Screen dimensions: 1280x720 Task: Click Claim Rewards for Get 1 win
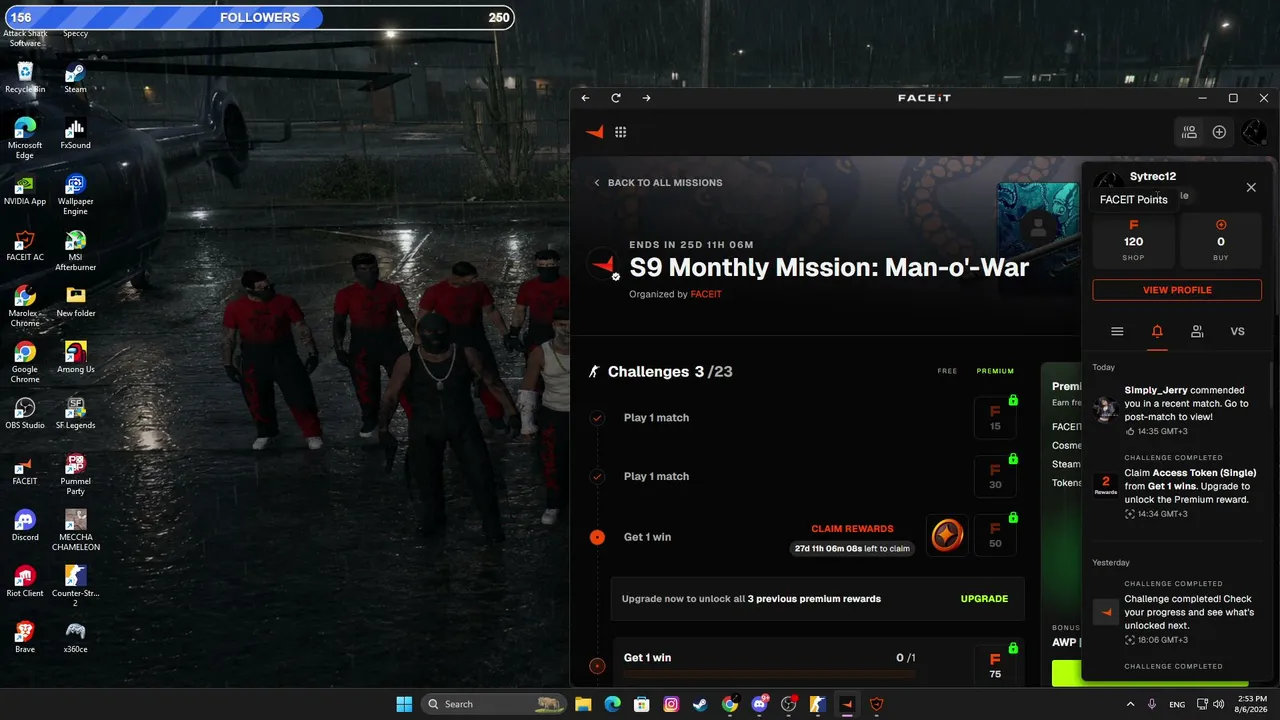coord(852,529)
